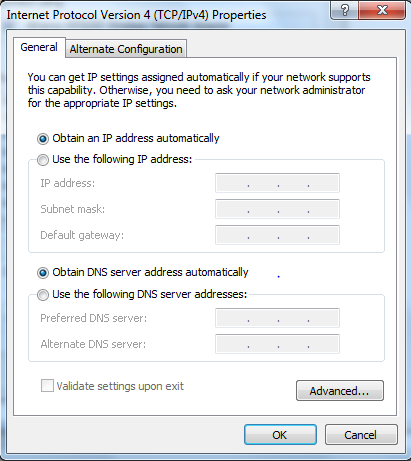
Task: Click the IP settings description paragraph
Action: click(x=199, y=90)
